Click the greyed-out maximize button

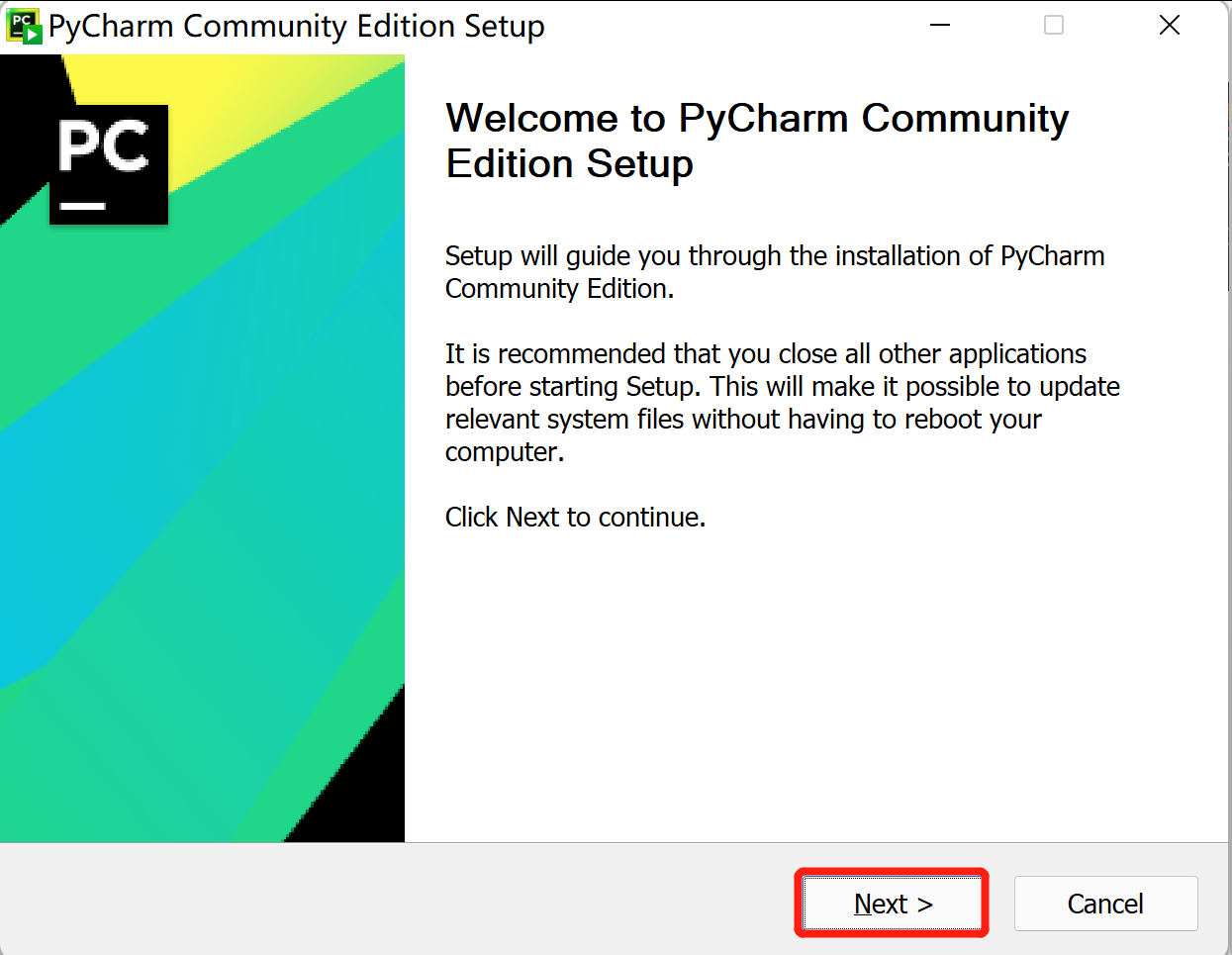1054,26
